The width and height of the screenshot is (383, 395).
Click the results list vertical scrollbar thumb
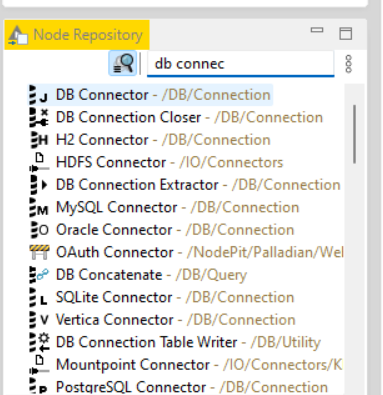pos(355,134)
